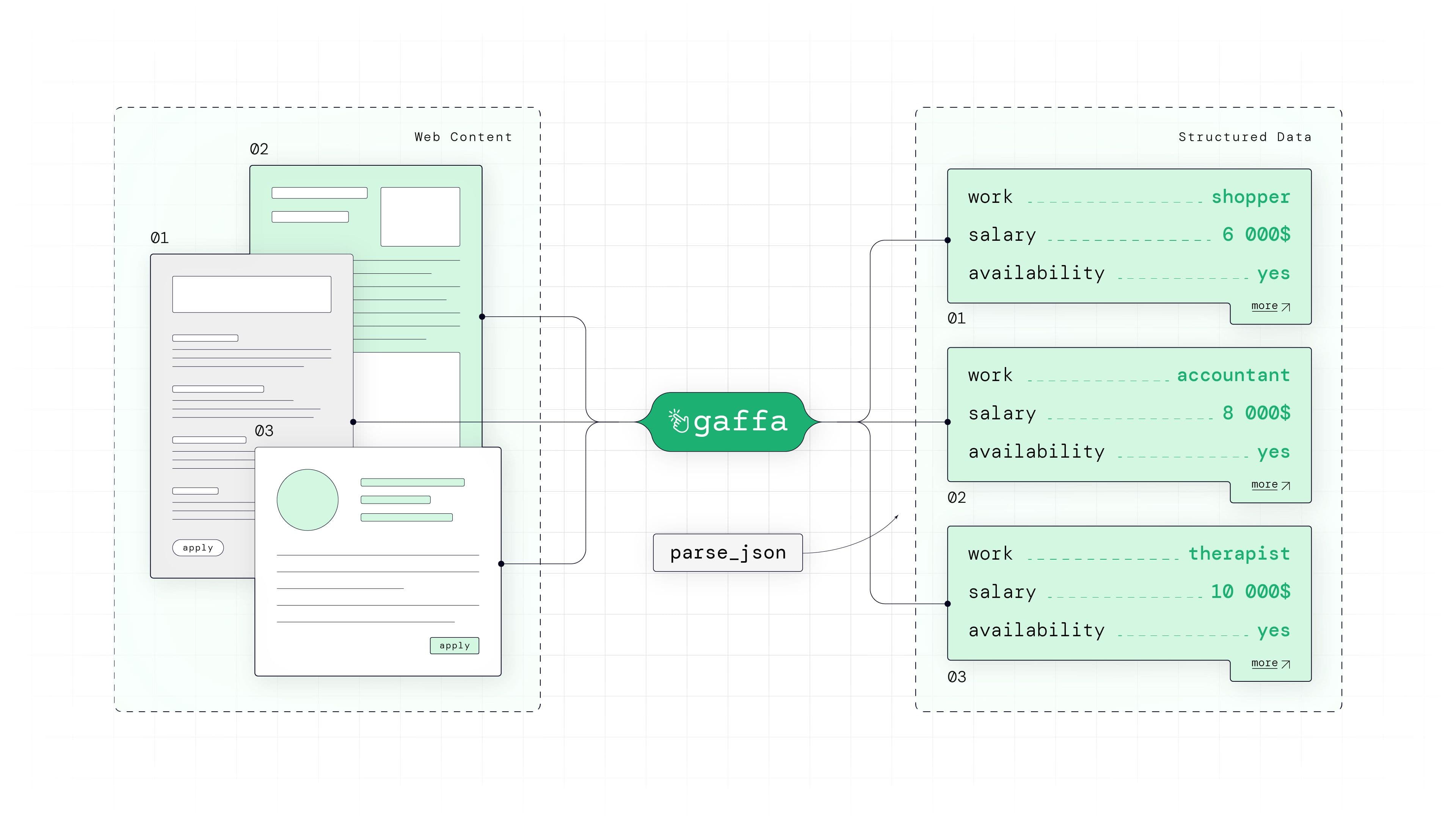Click connector dot on accountant card edge

948,422
